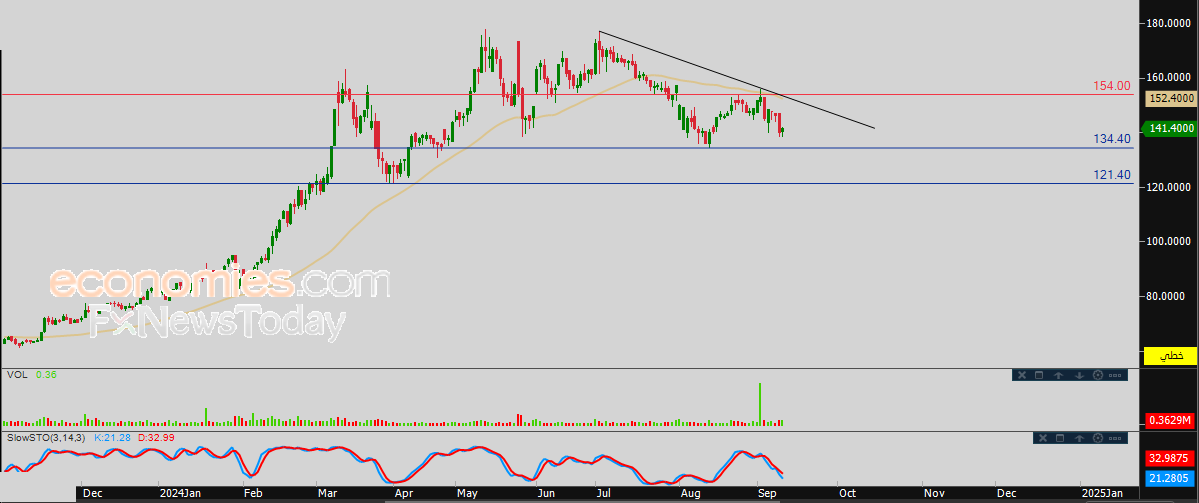Click the SlowSTO(3,14,3) indicator title
1199x503 pixels.
[x=47, y=437]
